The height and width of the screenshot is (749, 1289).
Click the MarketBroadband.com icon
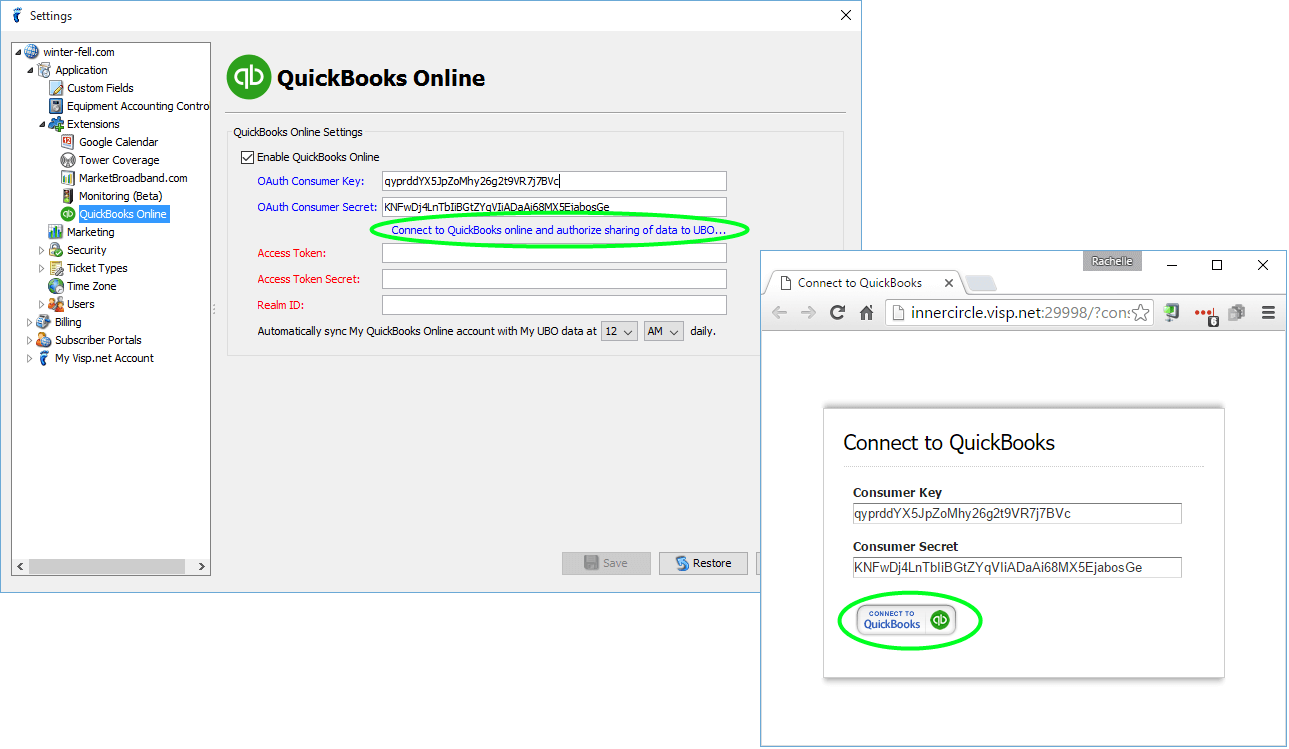[x=68, y=178]
